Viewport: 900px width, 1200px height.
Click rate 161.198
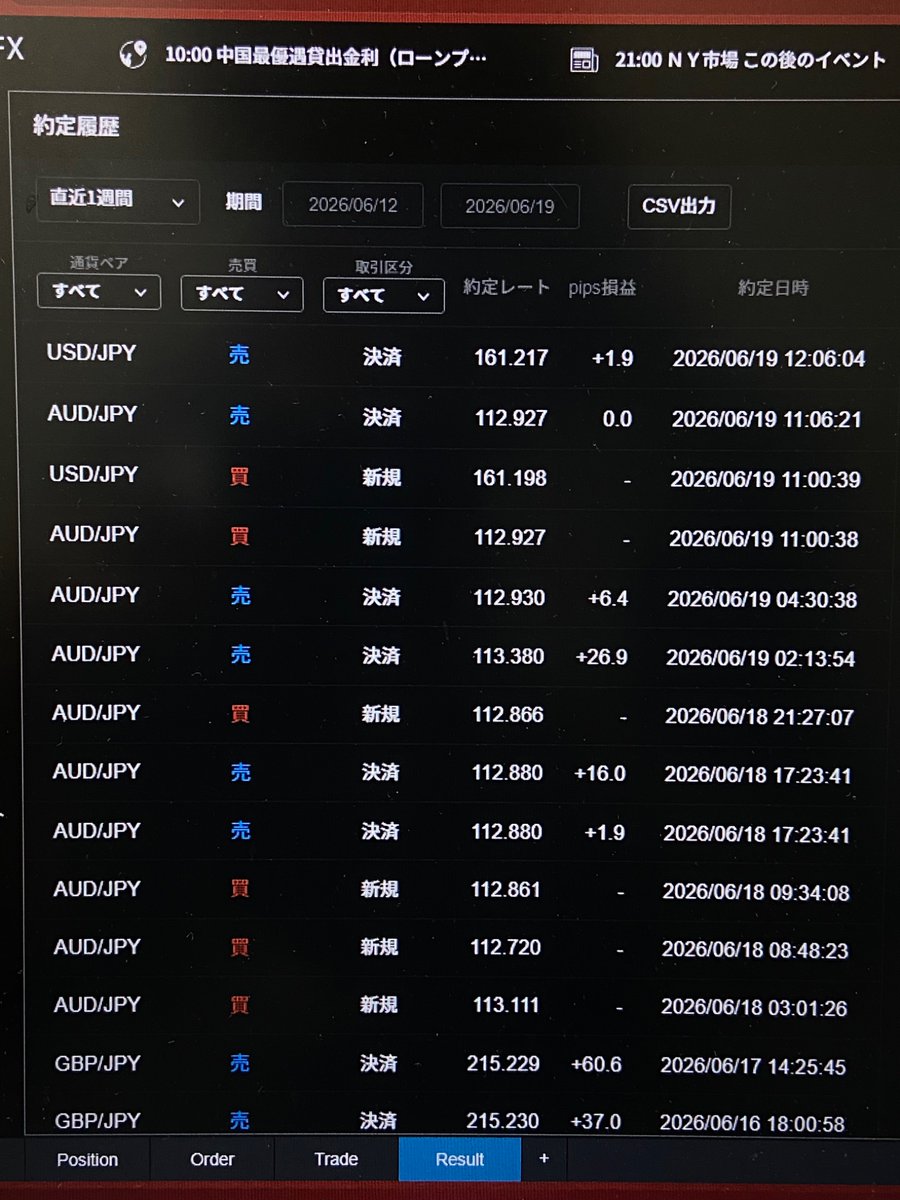pyautogui.click(x=510, y=478)
